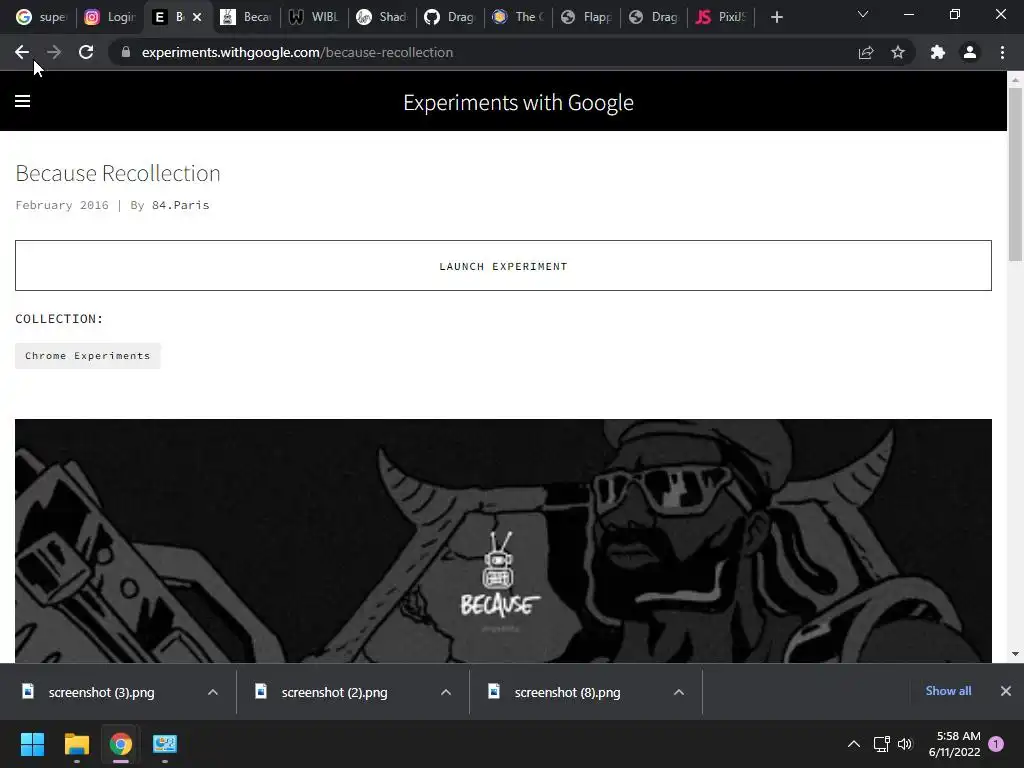Switch to the Flapp tab

click(585, 17)
